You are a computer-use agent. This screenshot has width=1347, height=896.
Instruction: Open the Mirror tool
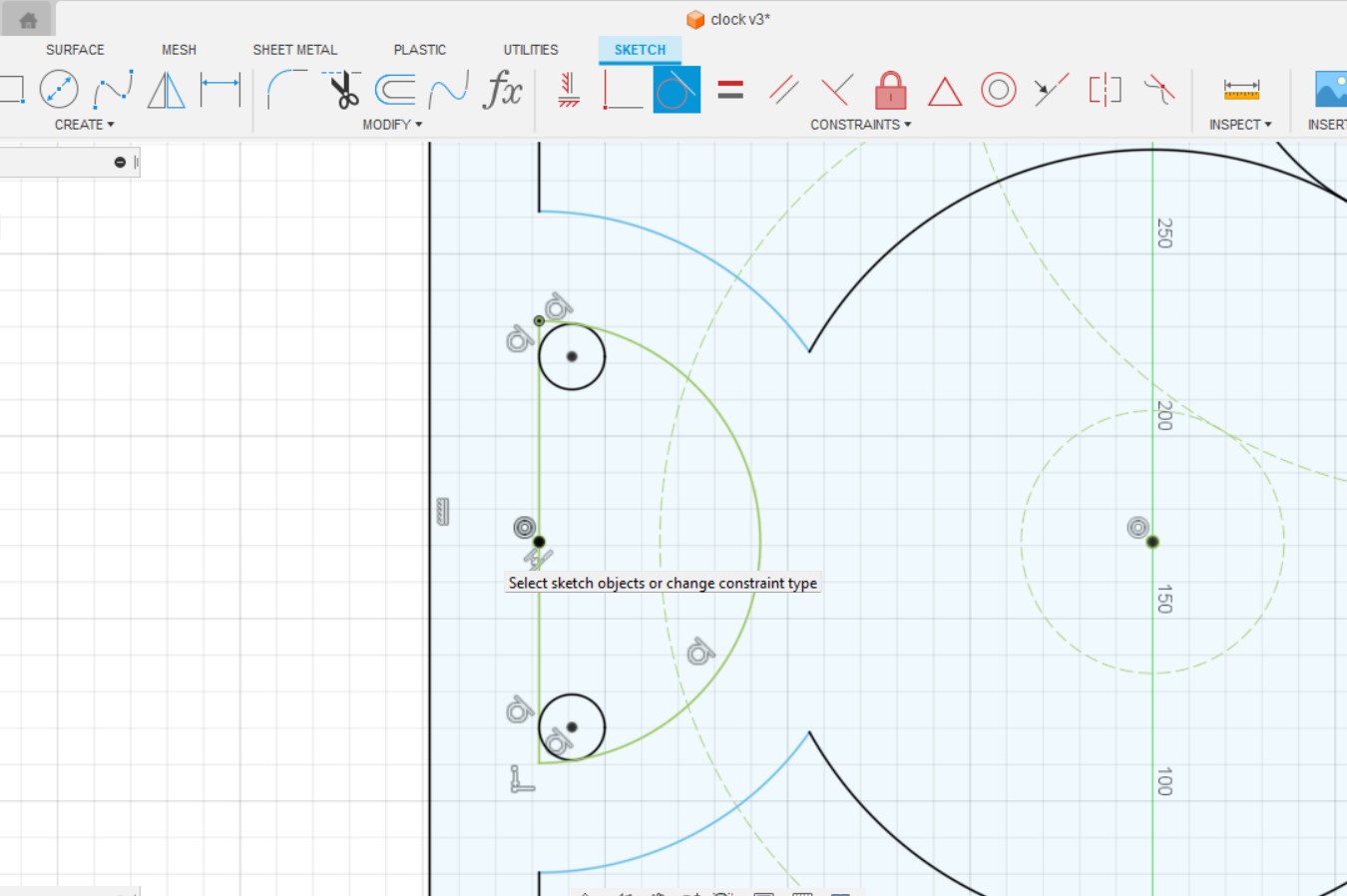pos(166,89)
